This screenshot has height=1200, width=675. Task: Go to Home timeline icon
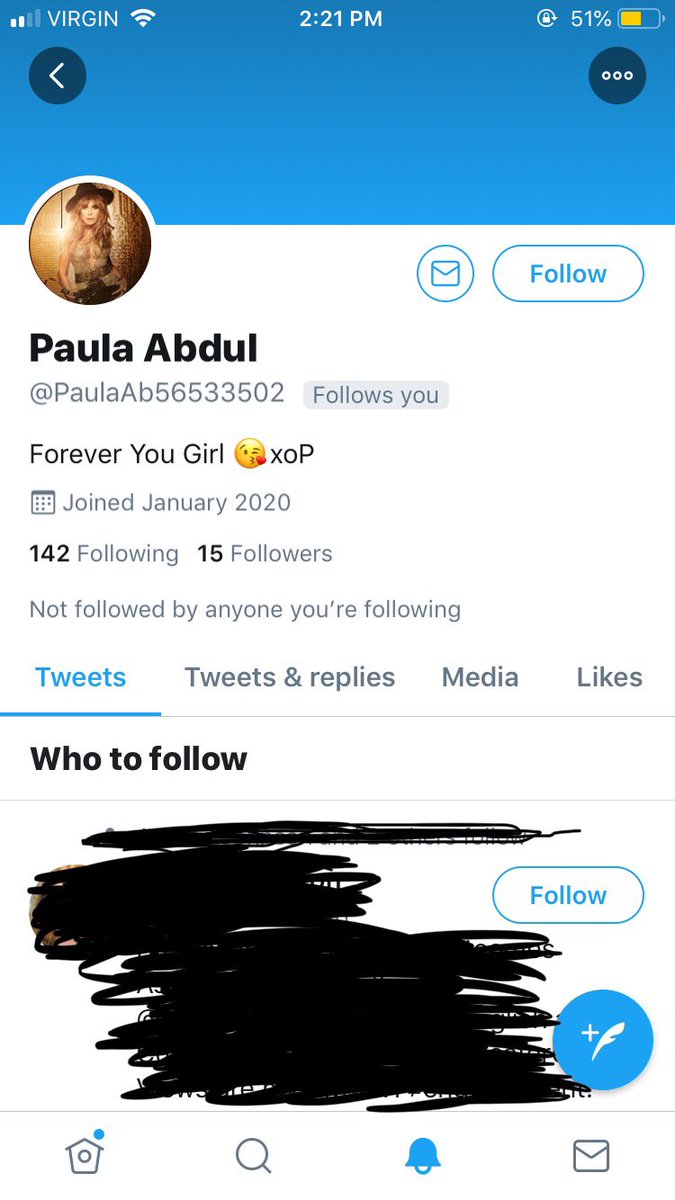click(85, 1155)
